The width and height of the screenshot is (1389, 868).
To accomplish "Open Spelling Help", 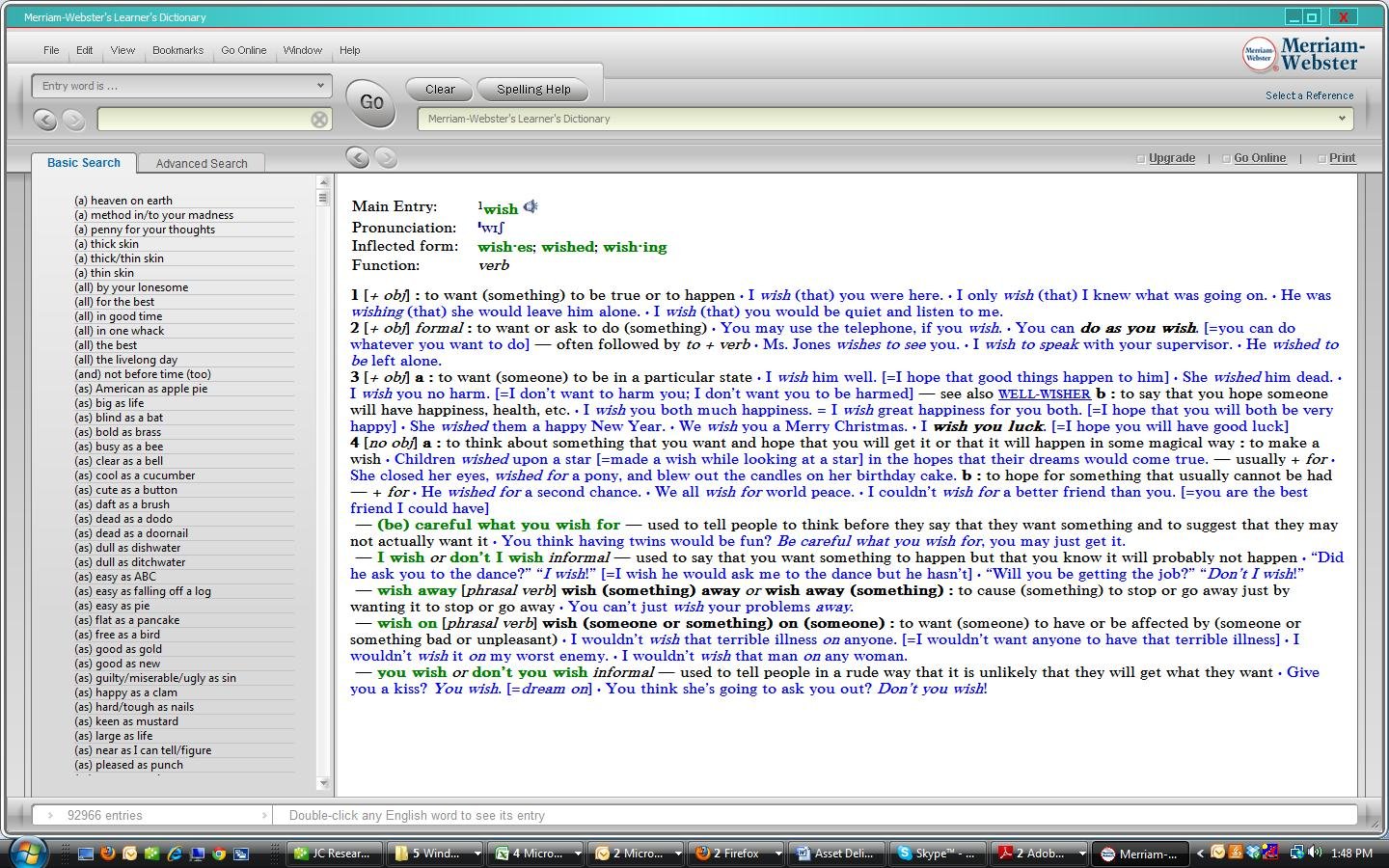I will pos(533,89).
